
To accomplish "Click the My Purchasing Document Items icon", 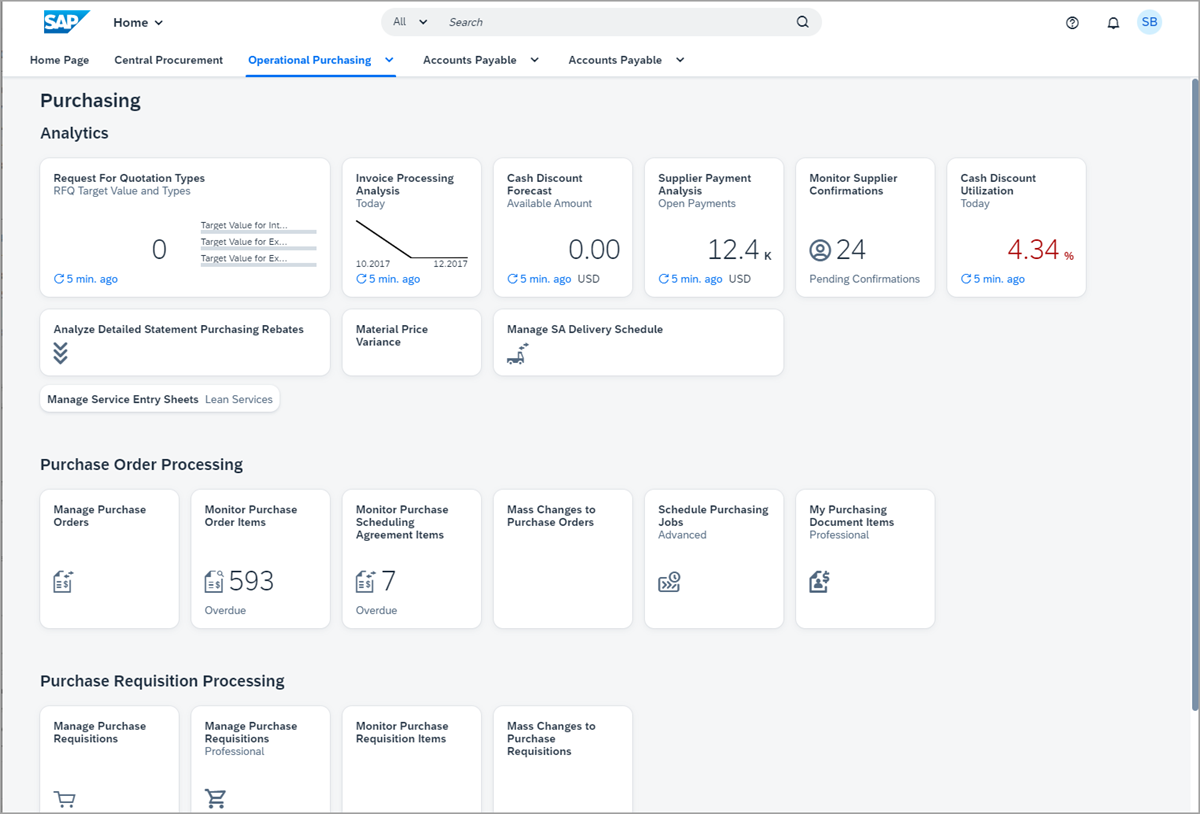I will [820, 582].
